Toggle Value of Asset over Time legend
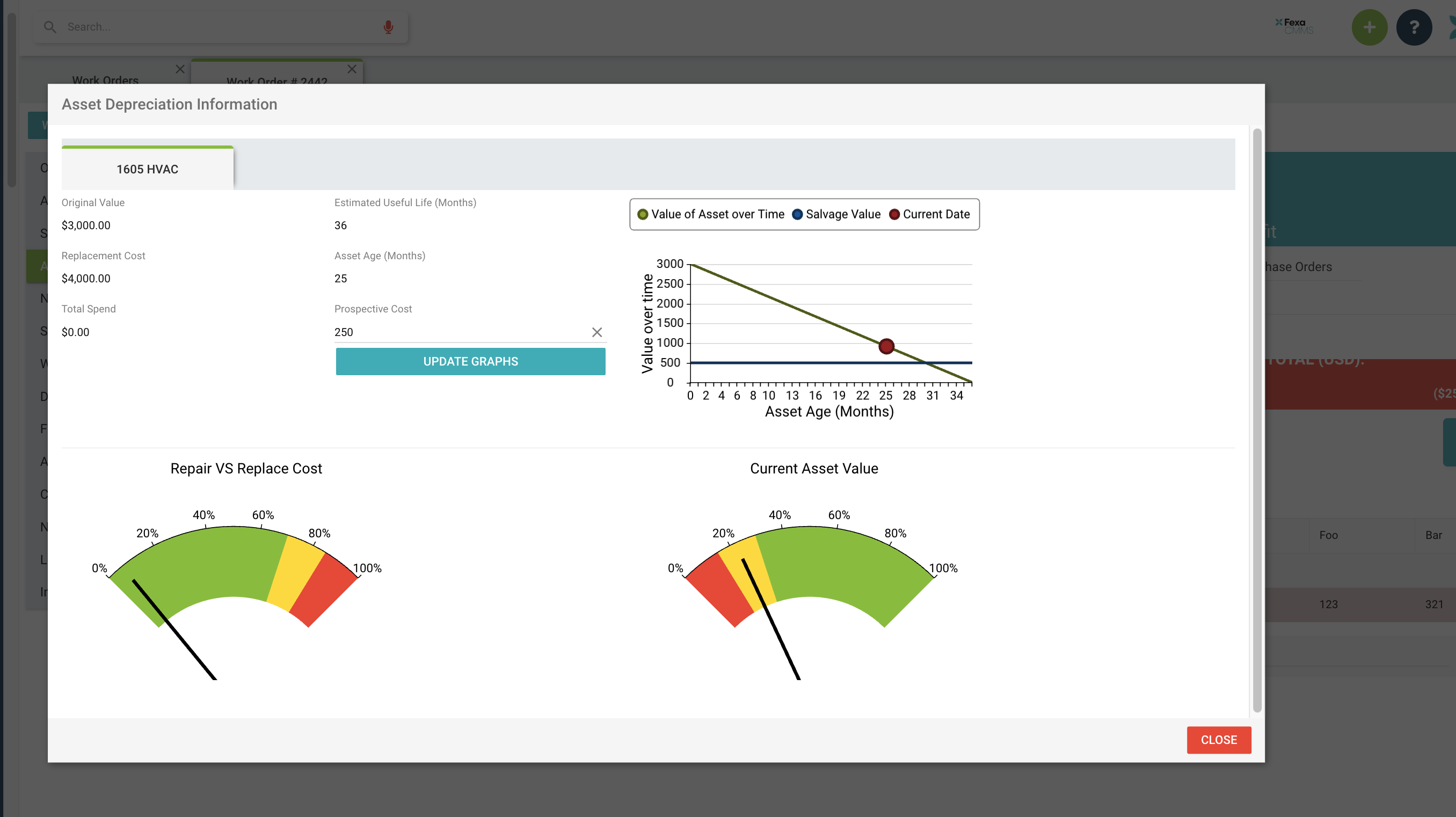The height and width of the screenshot is (817, 1456). (710, 214)
